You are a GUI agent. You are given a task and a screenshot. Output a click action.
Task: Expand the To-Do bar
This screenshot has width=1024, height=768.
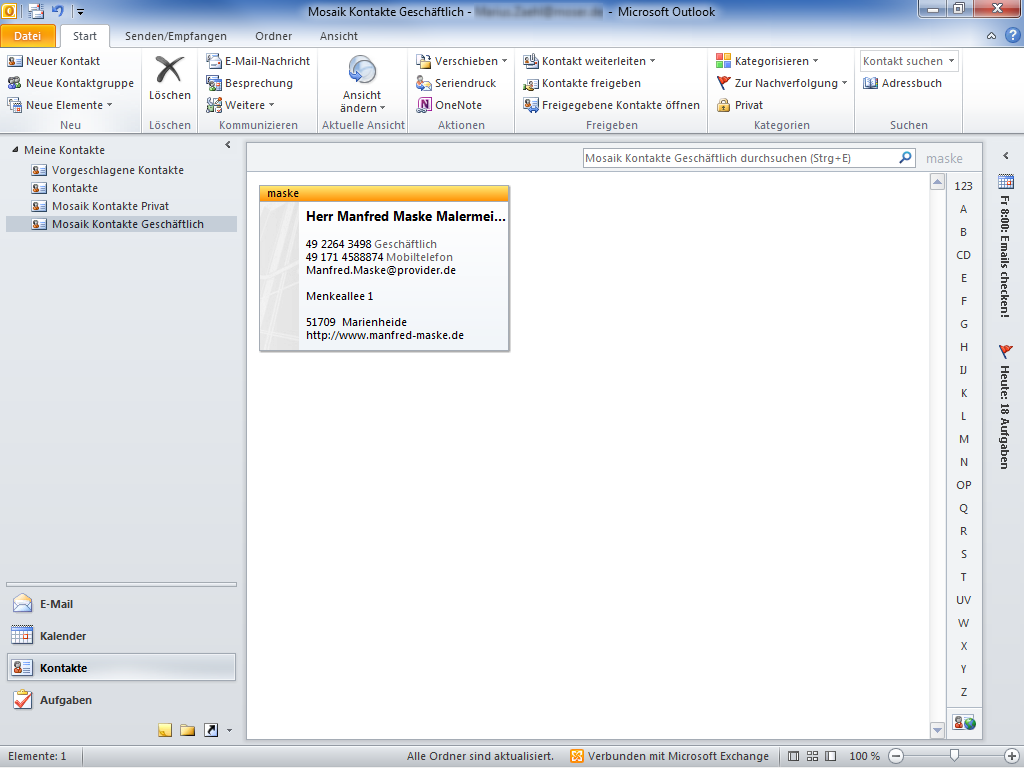1006,155
